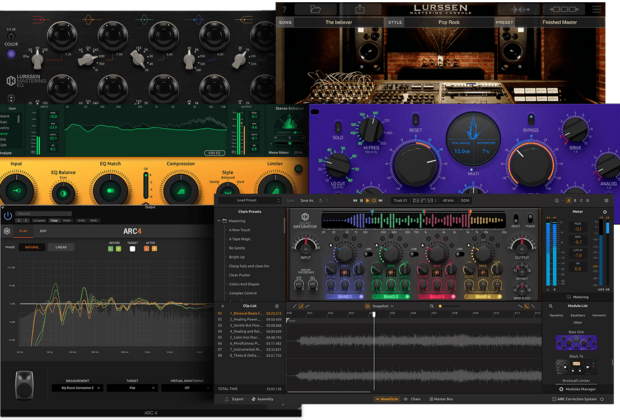Open the Snapshot dropdown

coord(383,306)
